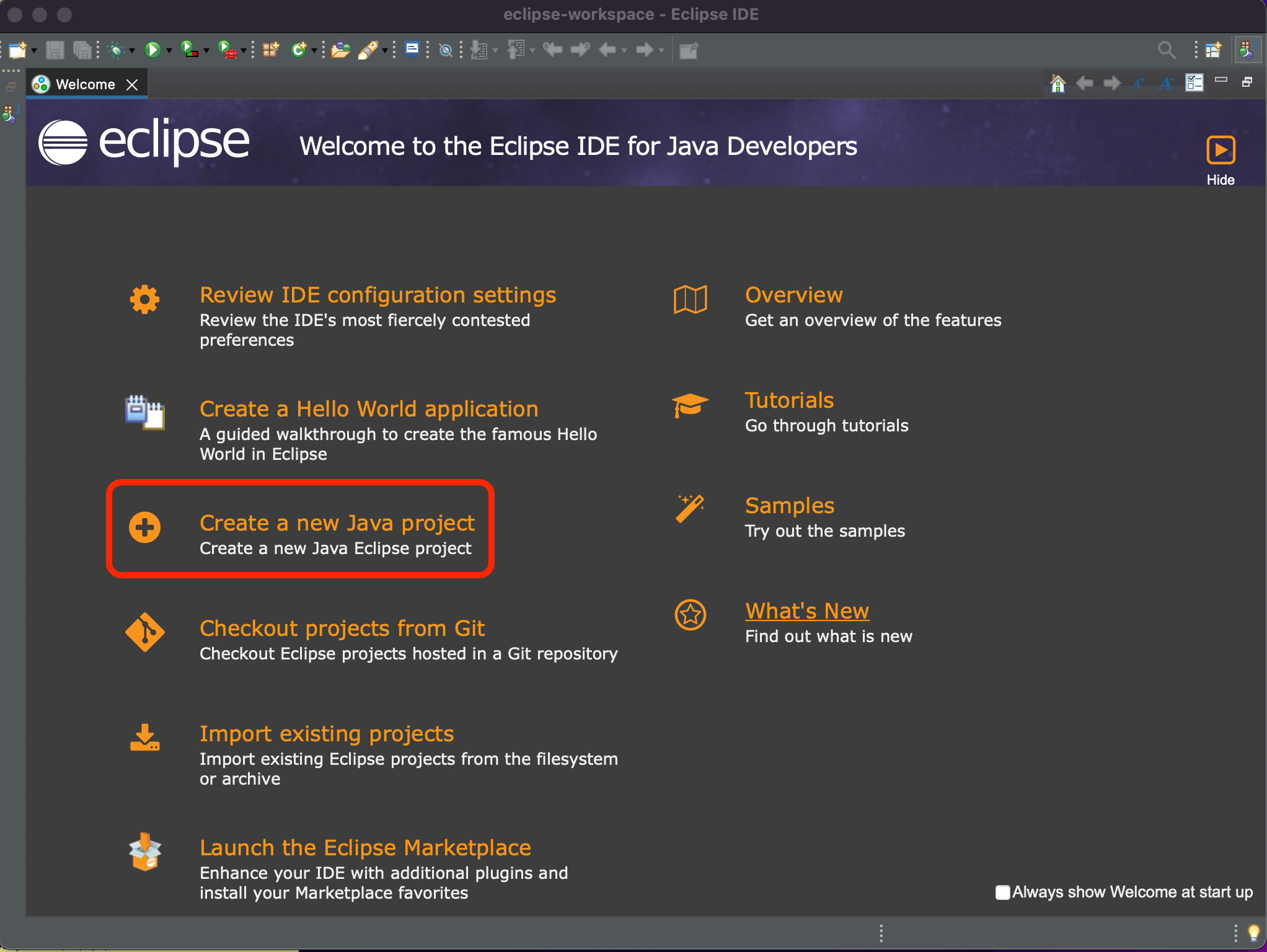Click the green Run button in toolbar
This screenshot has width=1267, height=952.
152,50
